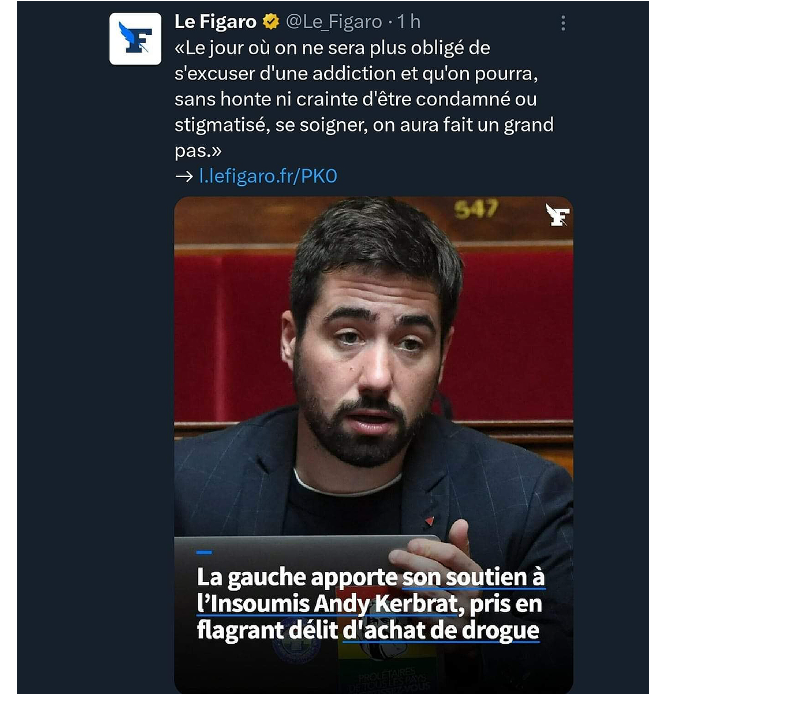Viewport: 802px width, 702px height.
Task: Click the underlined words d'achat de drogue
Action: 440,630
